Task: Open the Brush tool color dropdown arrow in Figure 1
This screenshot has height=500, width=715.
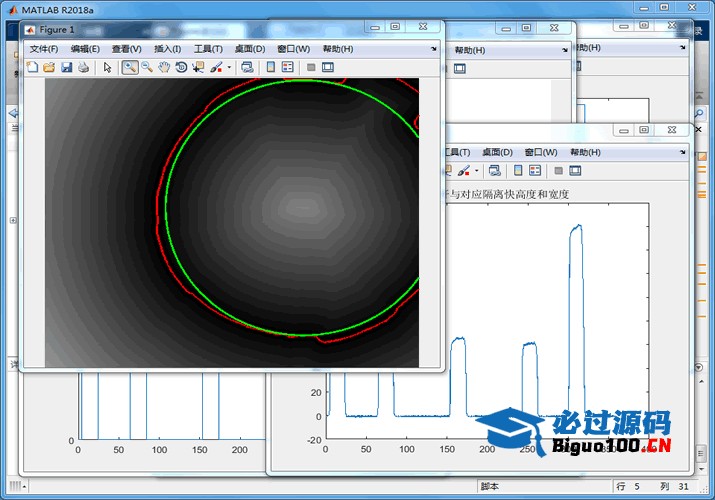Action: coord(229,68)
